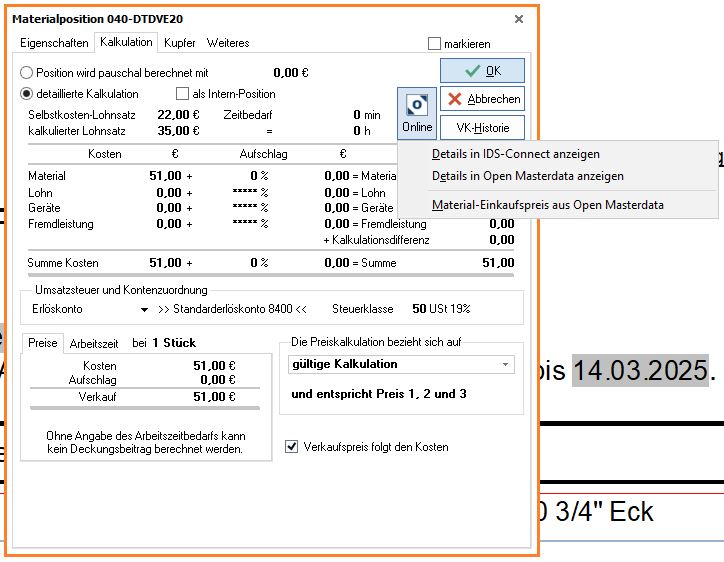Switch to the Eigenschaften tab
Viewport: 724px width, 562px height.
(x=54, y=43)
